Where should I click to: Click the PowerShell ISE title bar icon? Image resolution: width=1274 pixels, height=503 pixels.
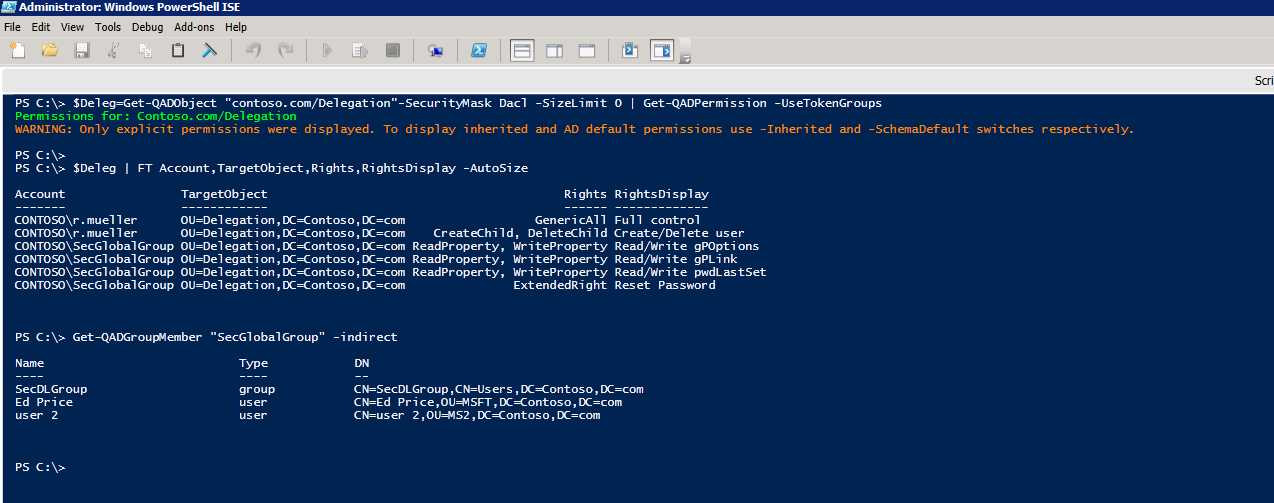click(9, 8)
